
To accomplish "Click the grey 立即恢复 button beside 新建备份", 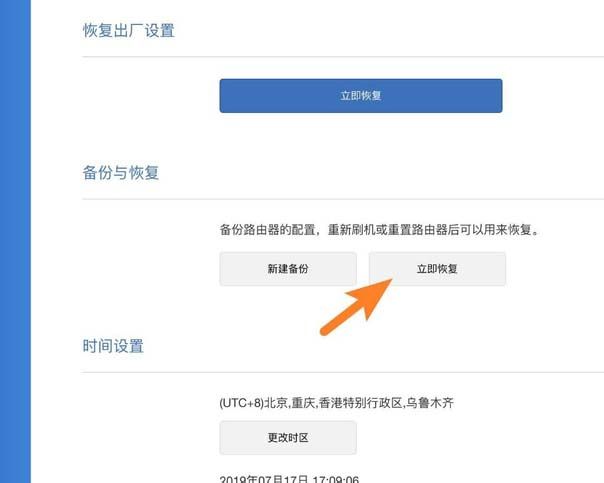I will (437, 269).
